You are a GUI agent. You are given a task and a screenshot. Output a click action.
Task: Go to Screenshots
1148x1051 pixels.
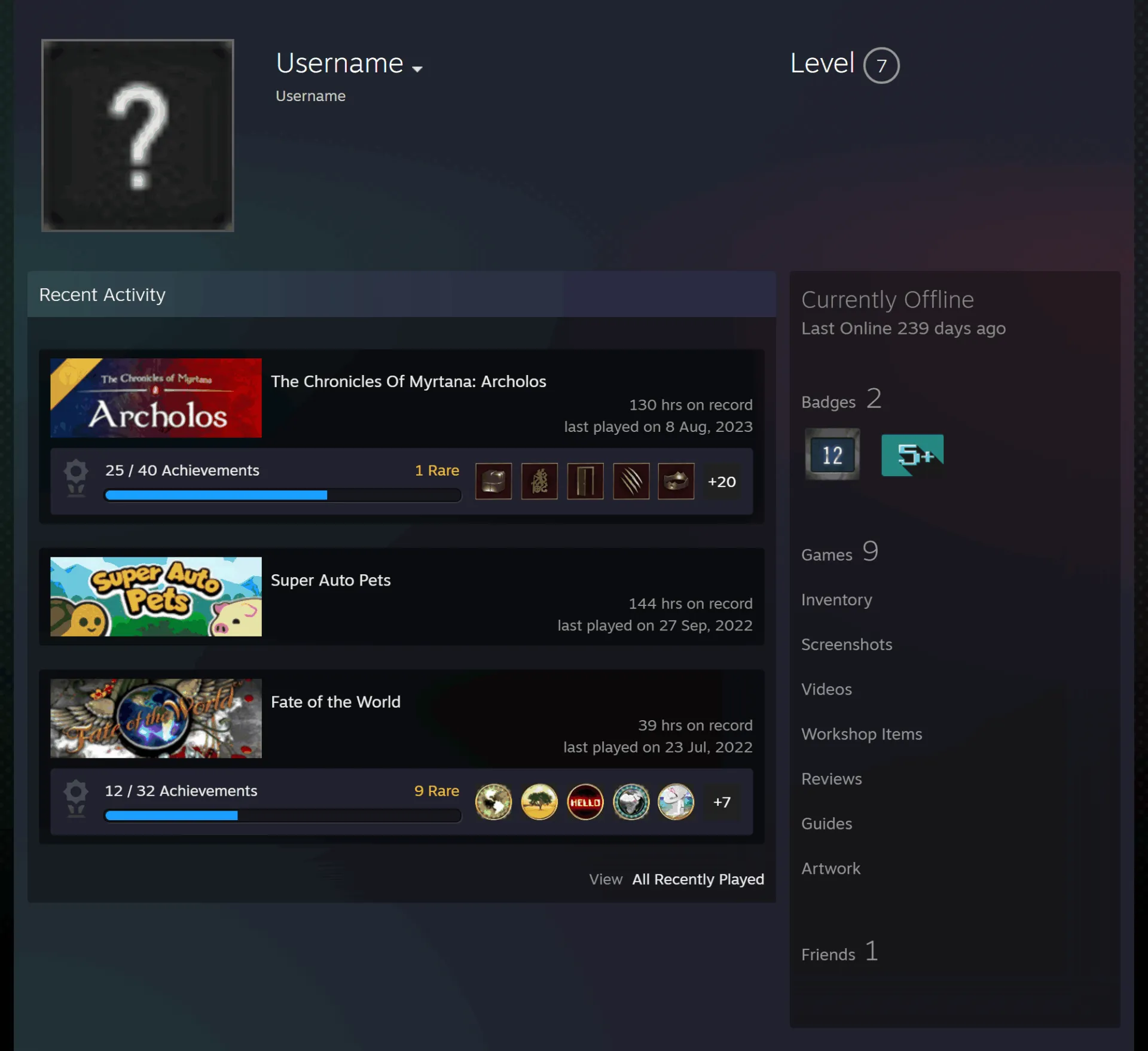pos(847,644)
